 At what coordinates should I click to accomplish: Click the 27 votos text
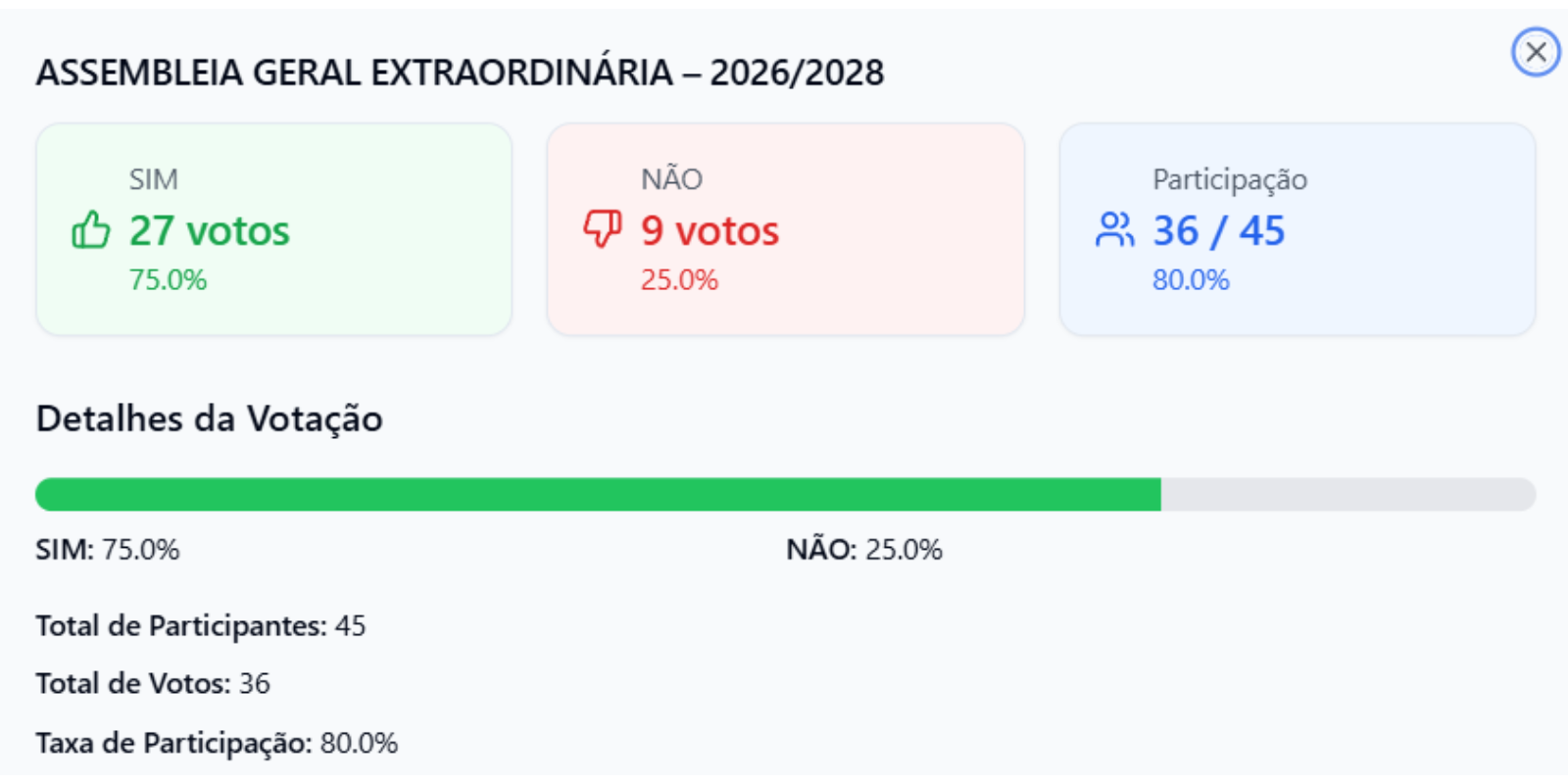pos(210,231)
